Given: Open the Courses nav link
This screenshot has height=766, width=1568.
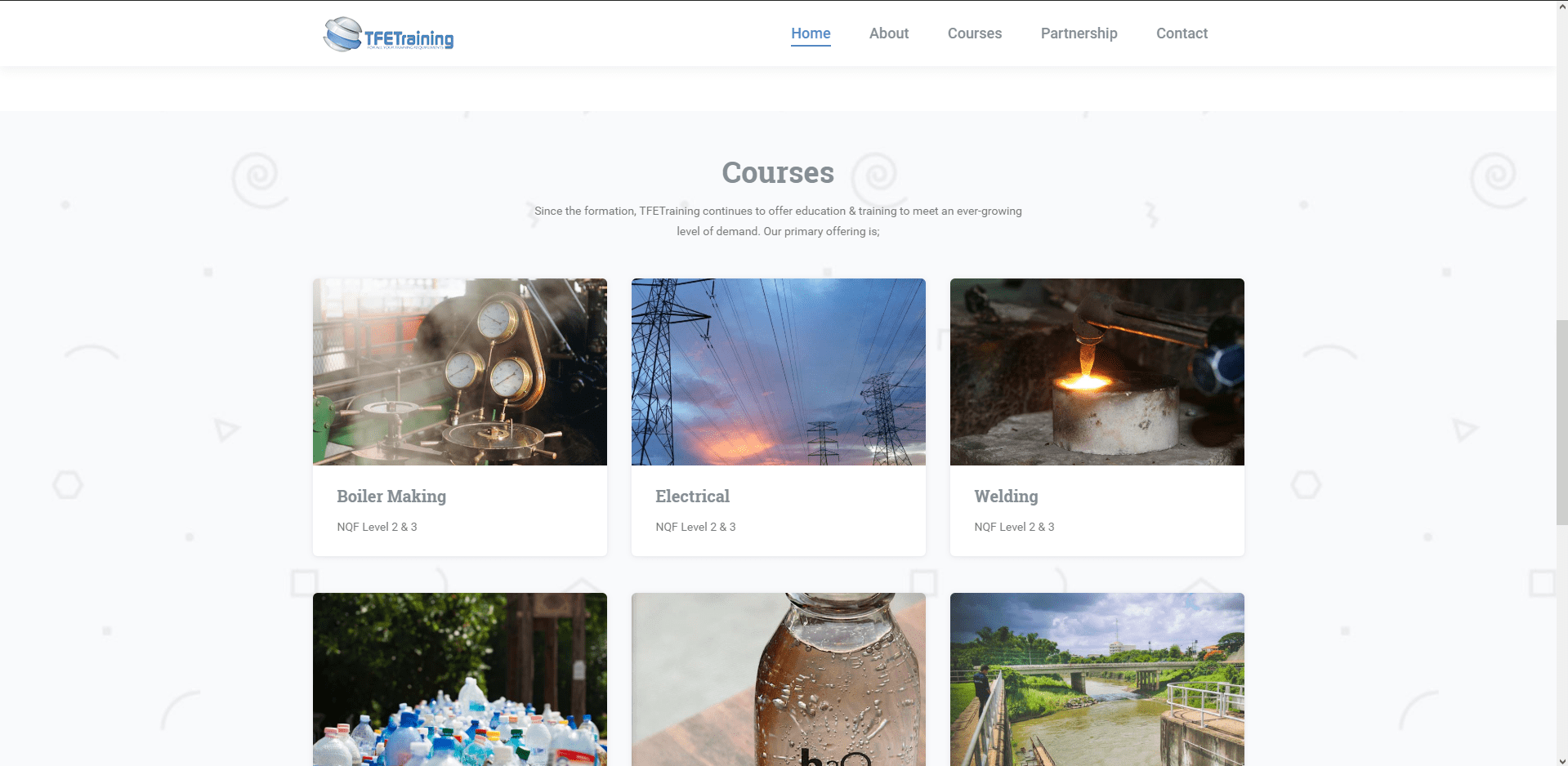Looking at the screenshot, I should (975, 33).
